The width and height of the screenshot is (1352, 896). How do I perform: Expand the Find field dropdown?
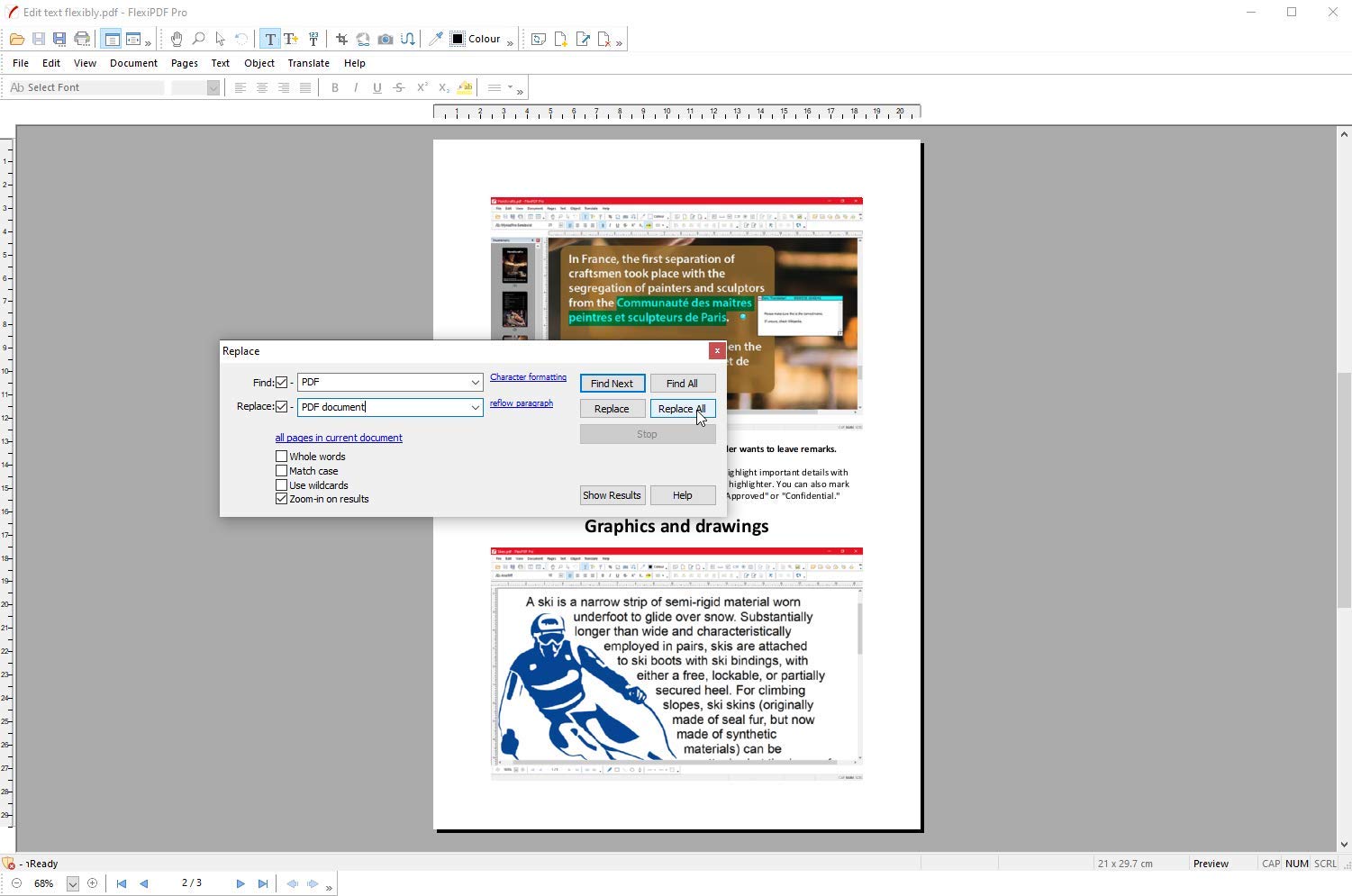[475, 383]
